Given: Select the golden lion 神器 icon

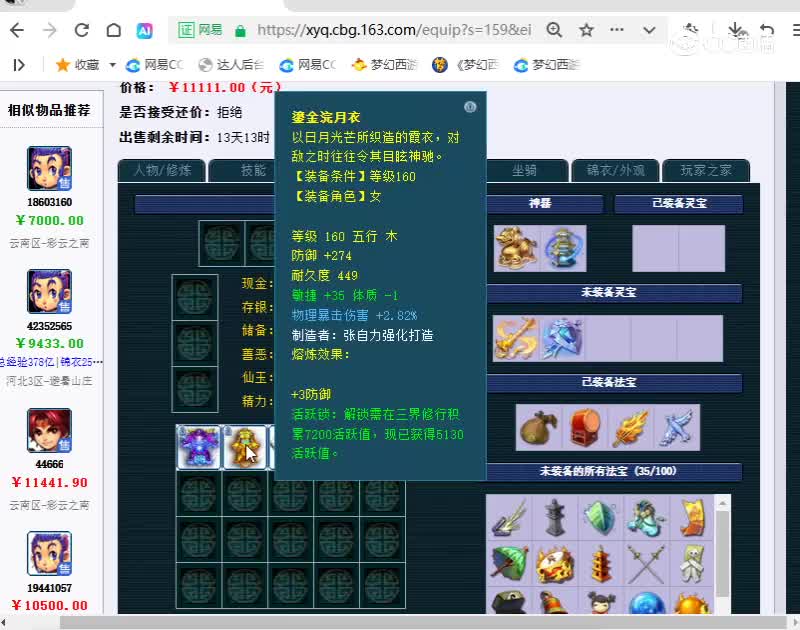Looking at the screenshot, I should click(x=516, y=248).
